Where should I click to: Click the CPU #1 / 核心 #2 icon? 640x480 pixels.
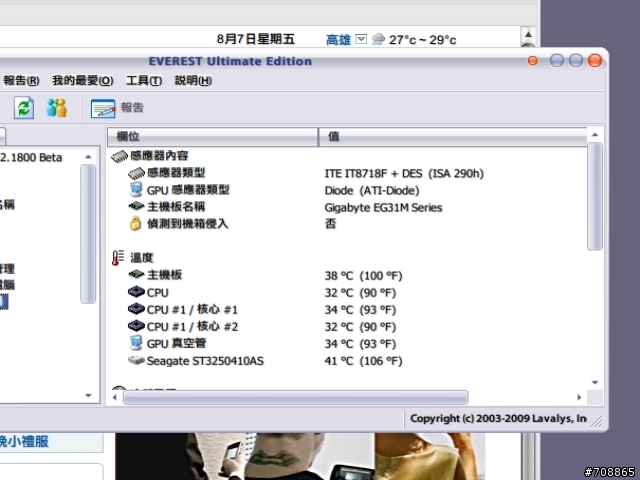tap(136, 326)
